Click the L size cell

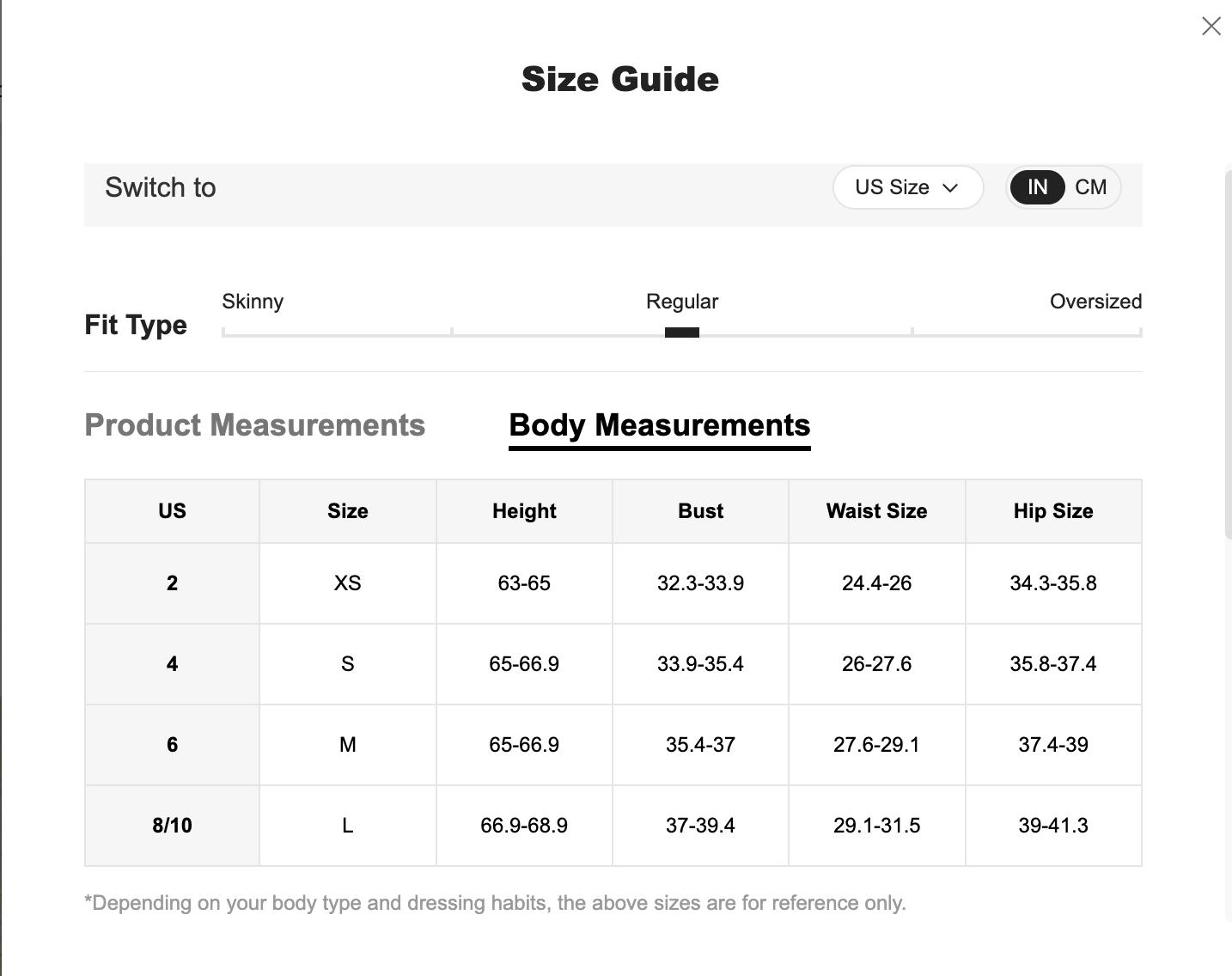tap(347, 826)
